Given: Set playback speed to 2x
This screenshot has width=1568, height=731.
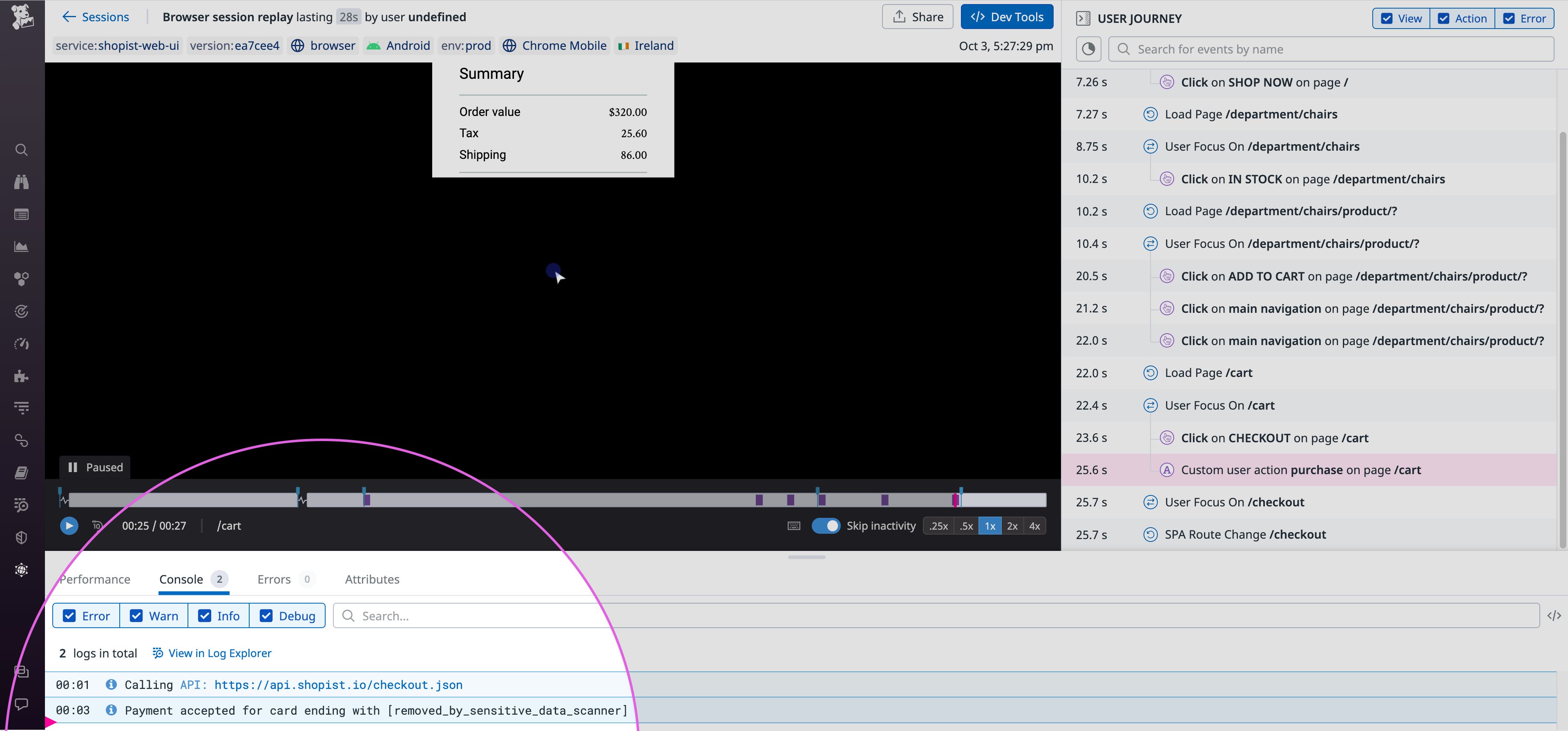Looking at the screenshot, I should pyautogui.click(x=1012, y=525).
